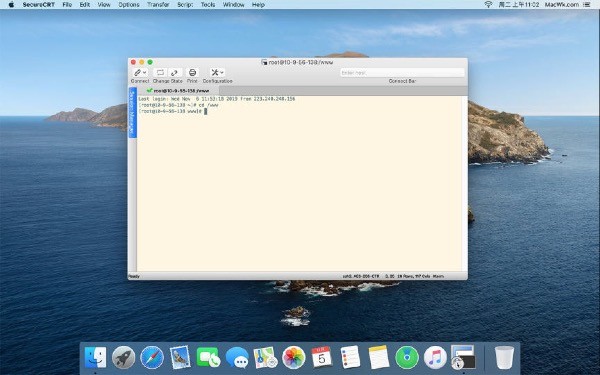Open the Options menu
The image size is (600, 375).
129,5
